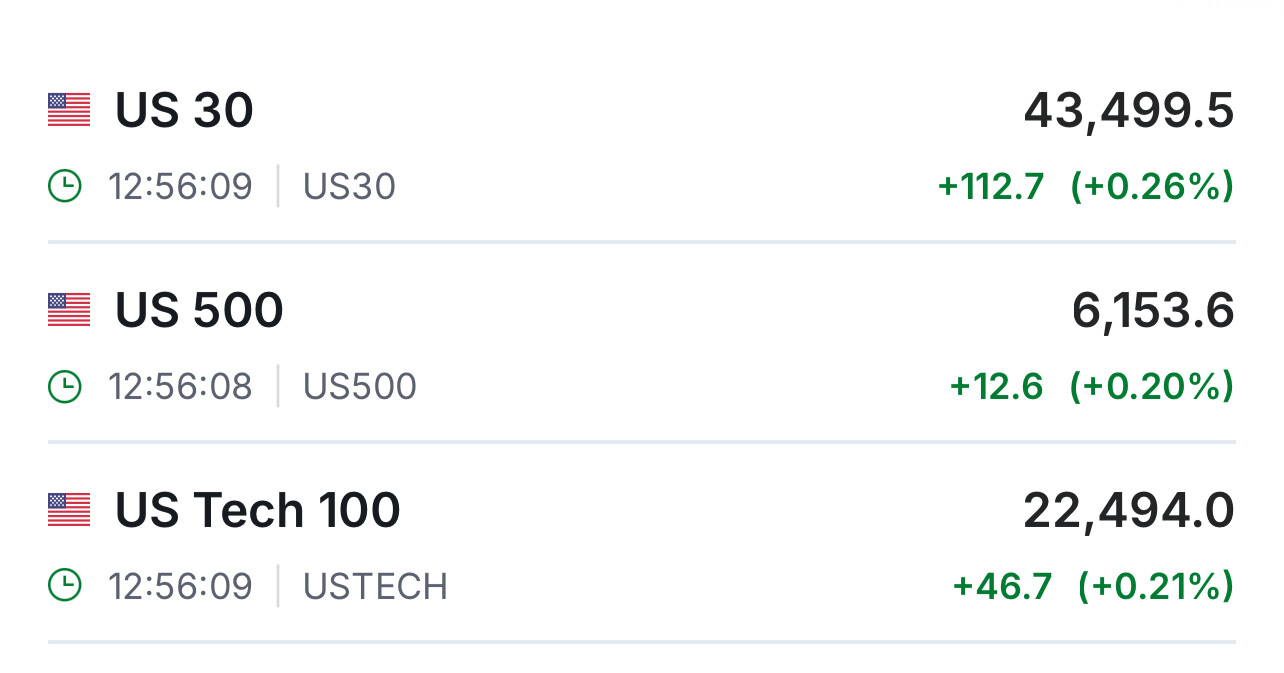
Task: Open the US 500 index name
Action: pos(199,310)
